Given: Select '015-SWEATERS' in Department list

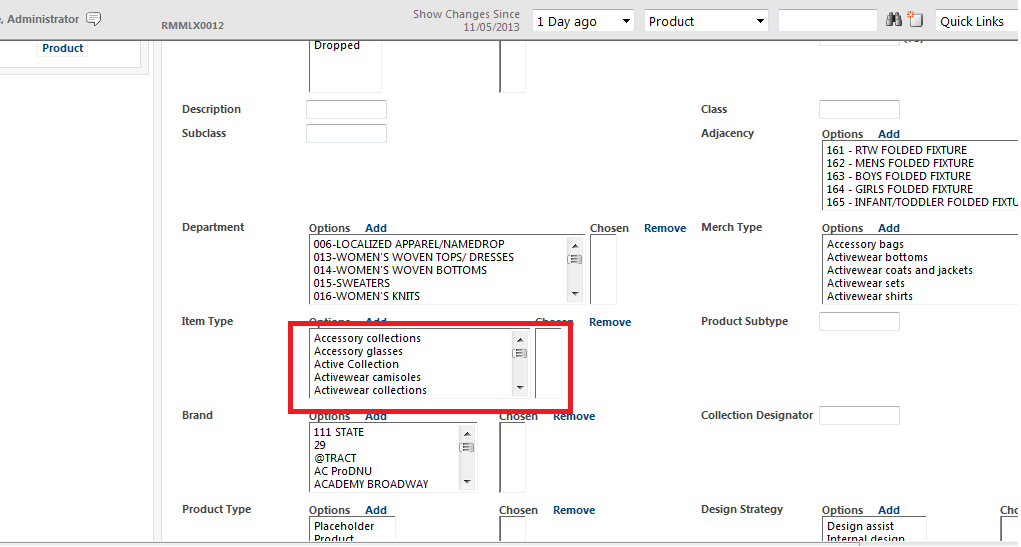Looking at the screenshot, I should point(351,283).
